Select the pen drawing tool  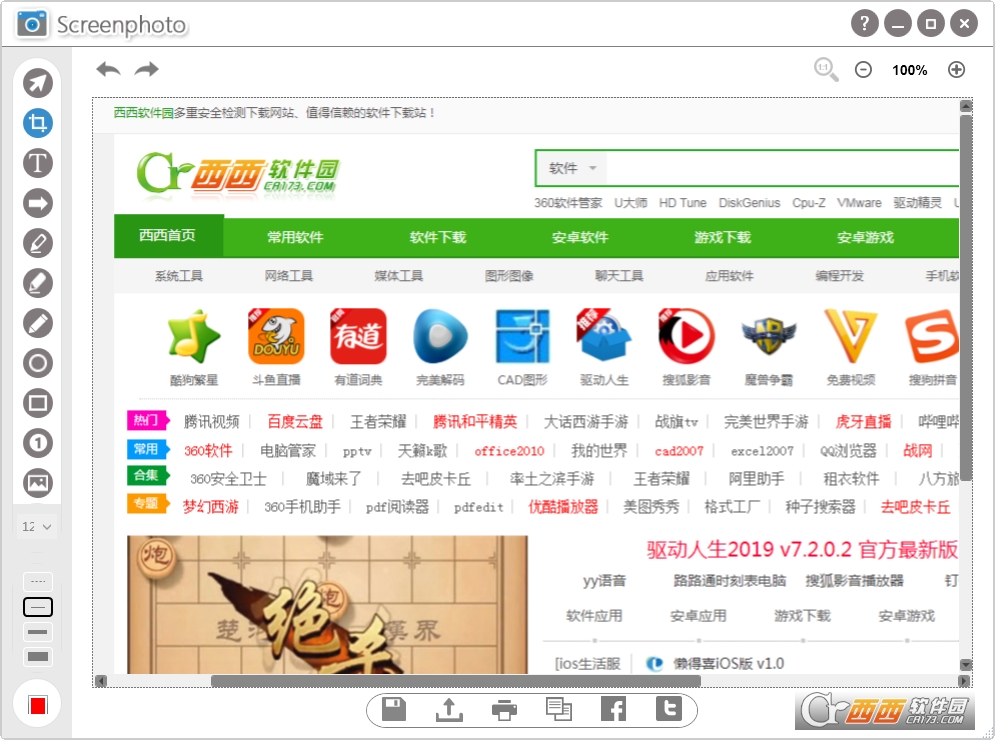(x=37, y=243)
